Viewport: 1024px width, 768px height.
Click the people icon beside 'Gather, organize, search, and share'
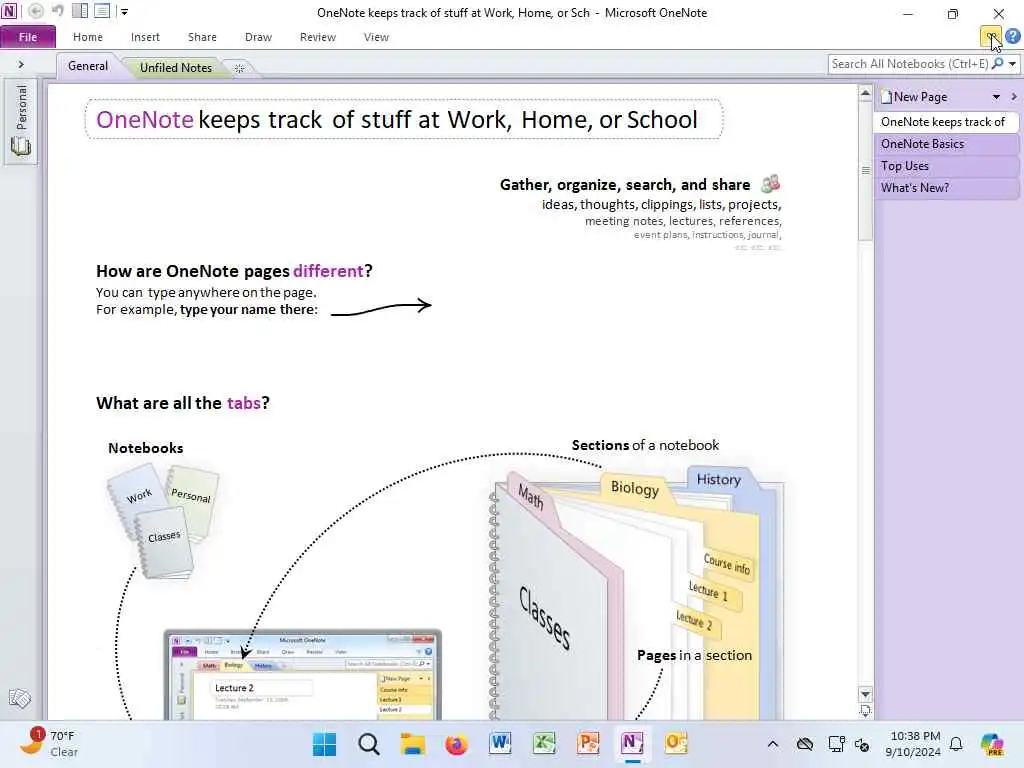point(771,184)
